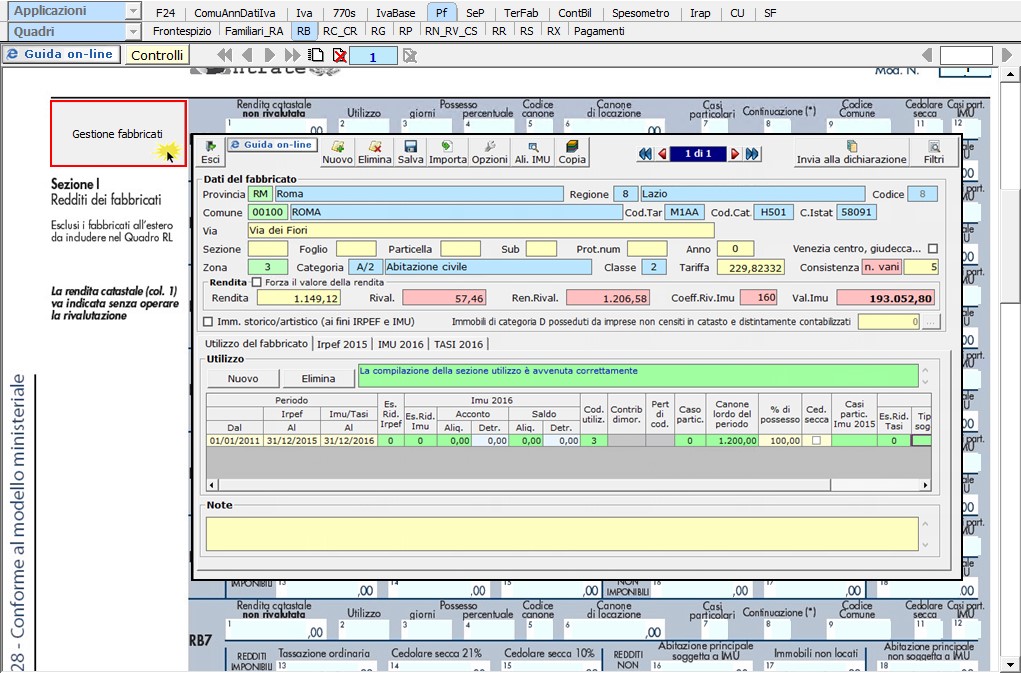Click the Via dei Fiori address field
This screenshot has height=673, width=1021.
[x=481, y=230]
